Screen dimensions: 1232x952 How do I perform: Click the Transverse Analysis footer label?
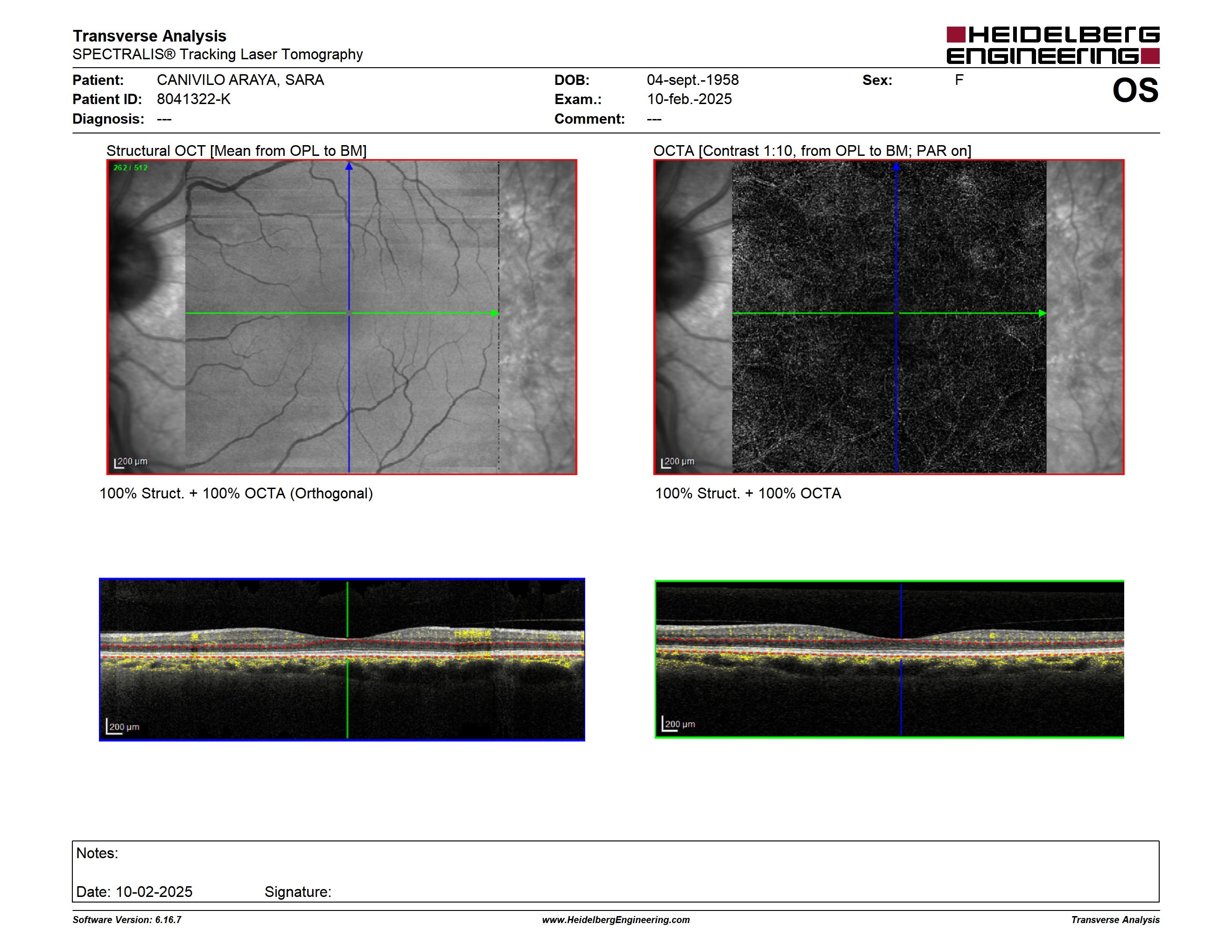[1115, 920]
